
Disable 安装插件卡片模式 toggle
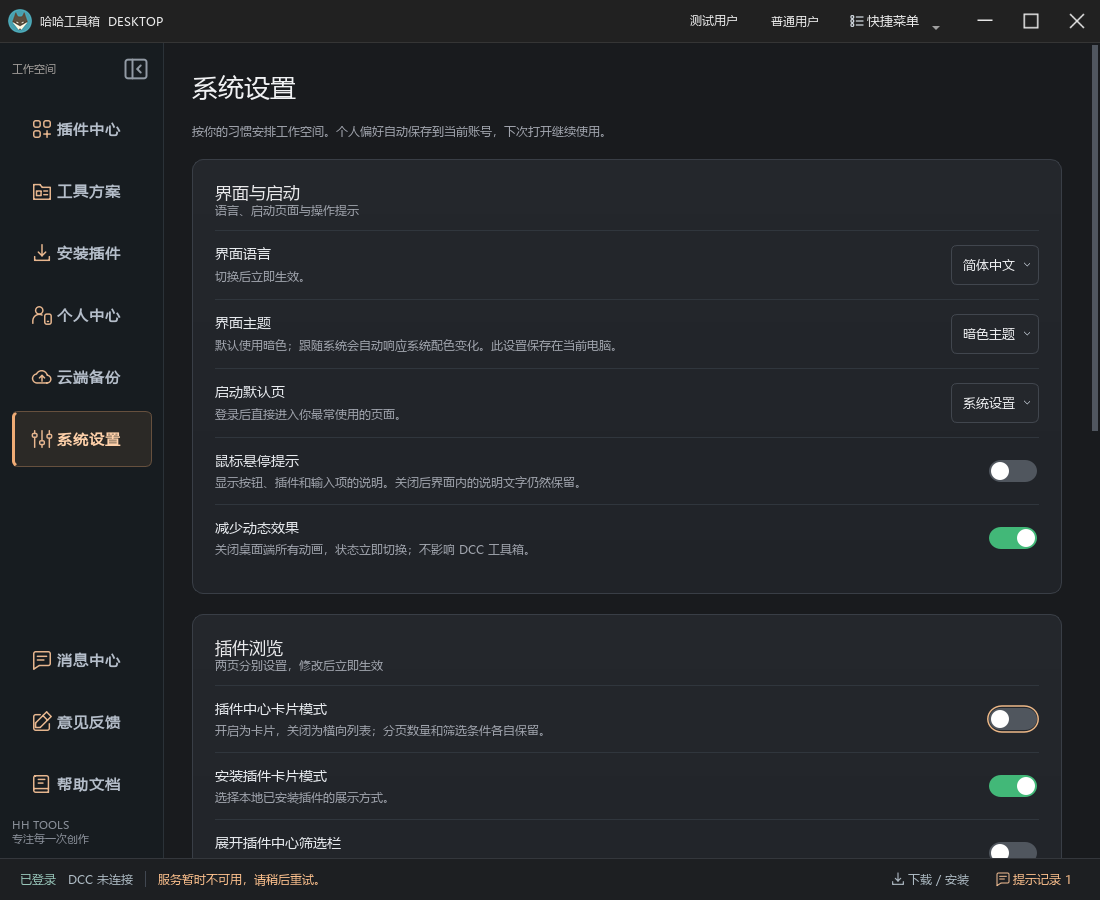click(1012, 786)
